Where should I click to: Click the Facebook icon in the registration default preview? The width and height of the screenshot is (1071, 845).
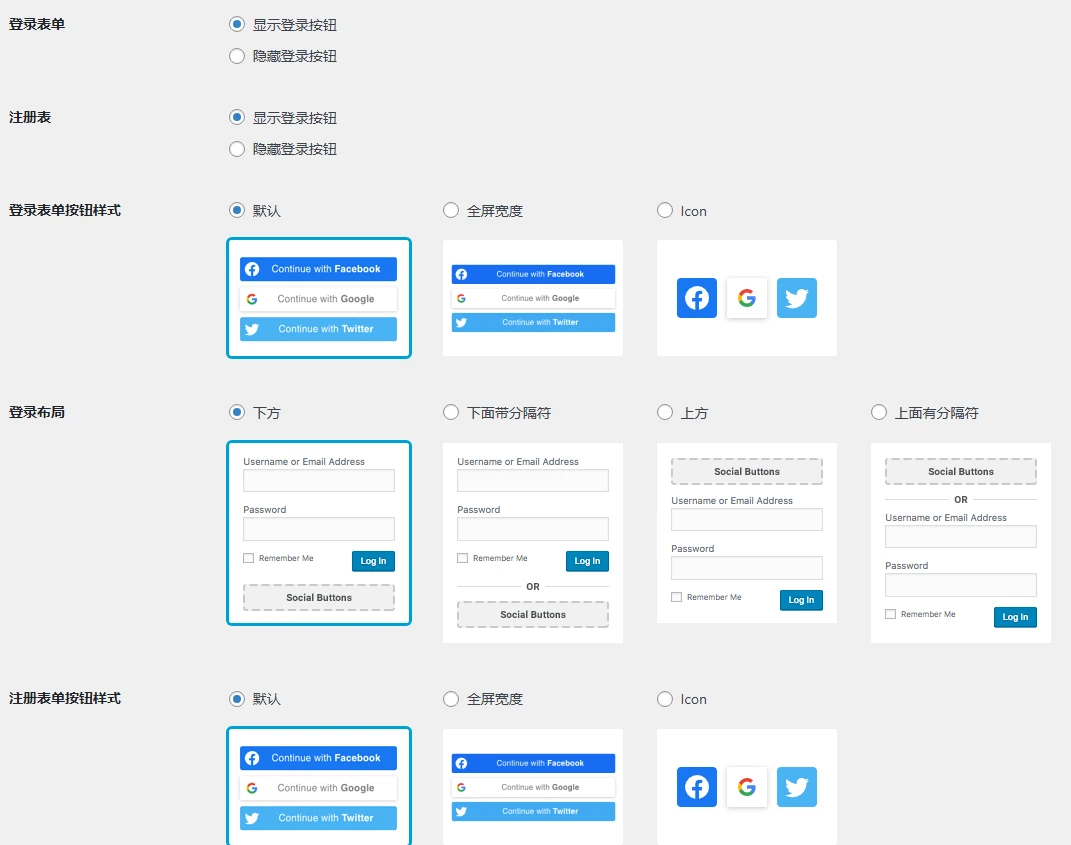coord(253,758)
